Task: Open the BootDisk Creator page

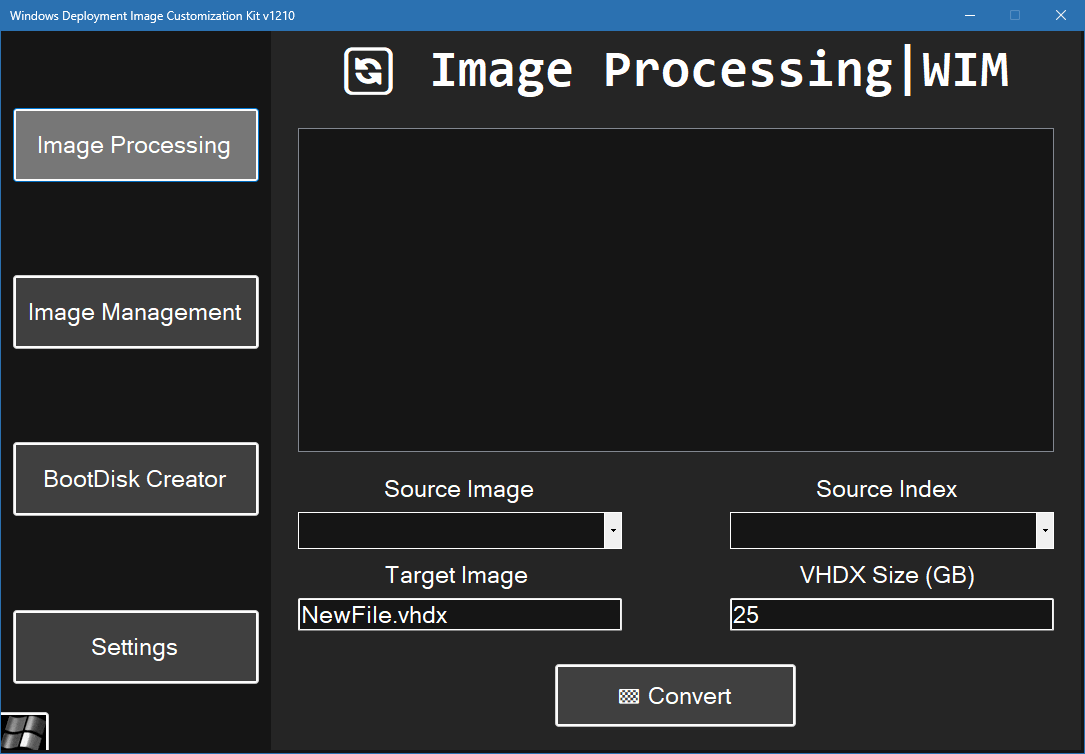Action: [136, 479]
